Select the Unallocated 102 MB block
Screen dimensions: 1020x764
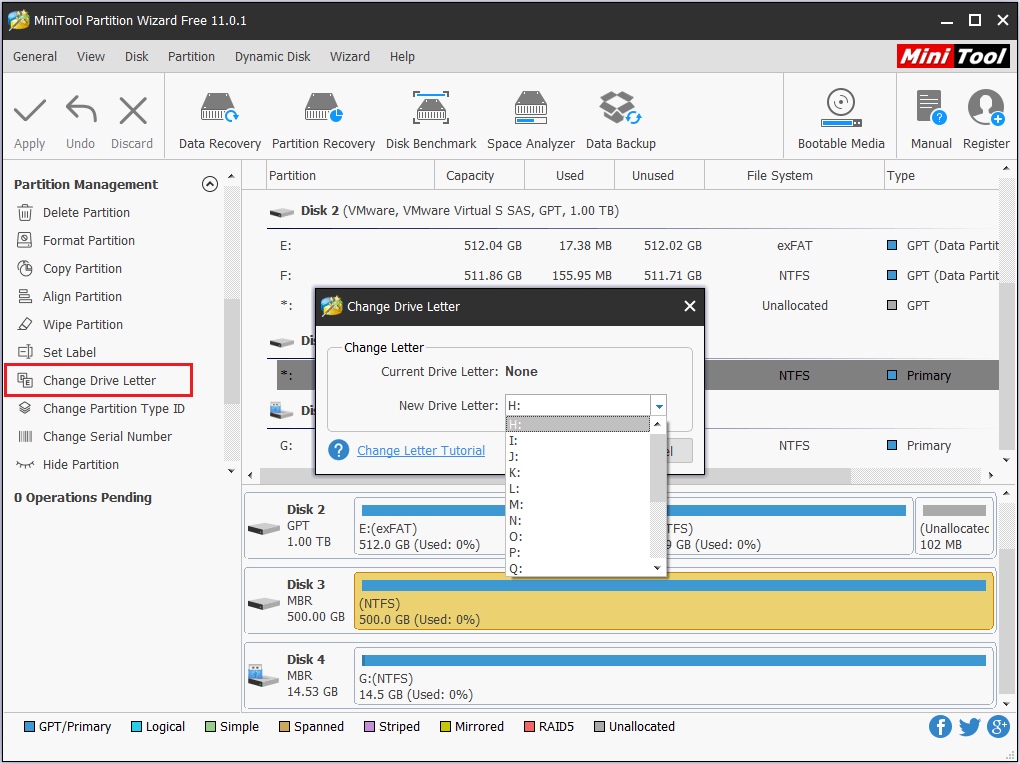click(954, 526)
